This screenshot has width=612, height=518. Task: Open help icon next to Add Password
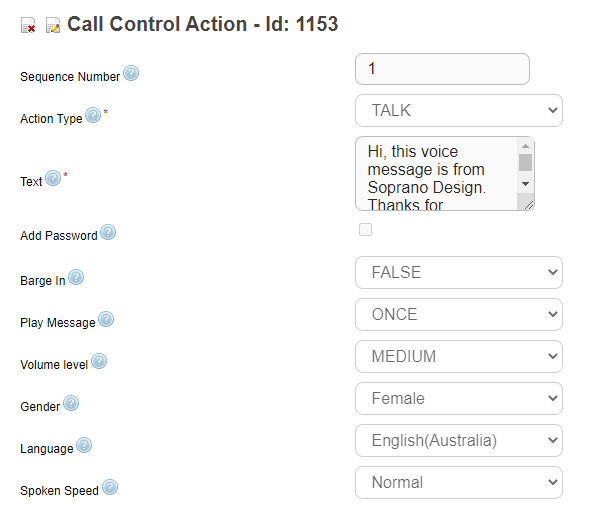108,233
